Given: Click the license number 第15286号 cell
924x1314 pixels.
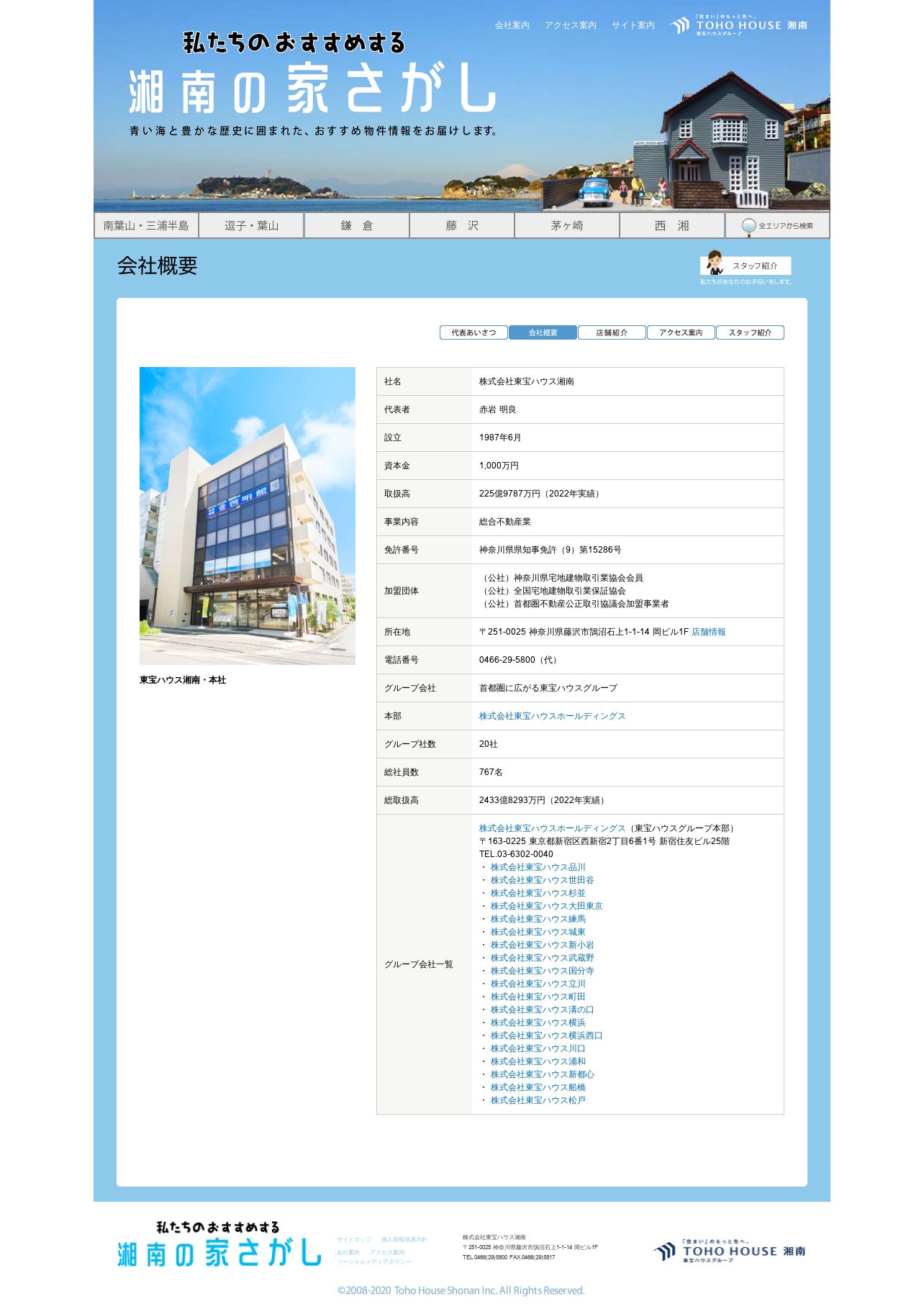Looking at the screenshot, I should pyautogui.click(x=628, y=550).
